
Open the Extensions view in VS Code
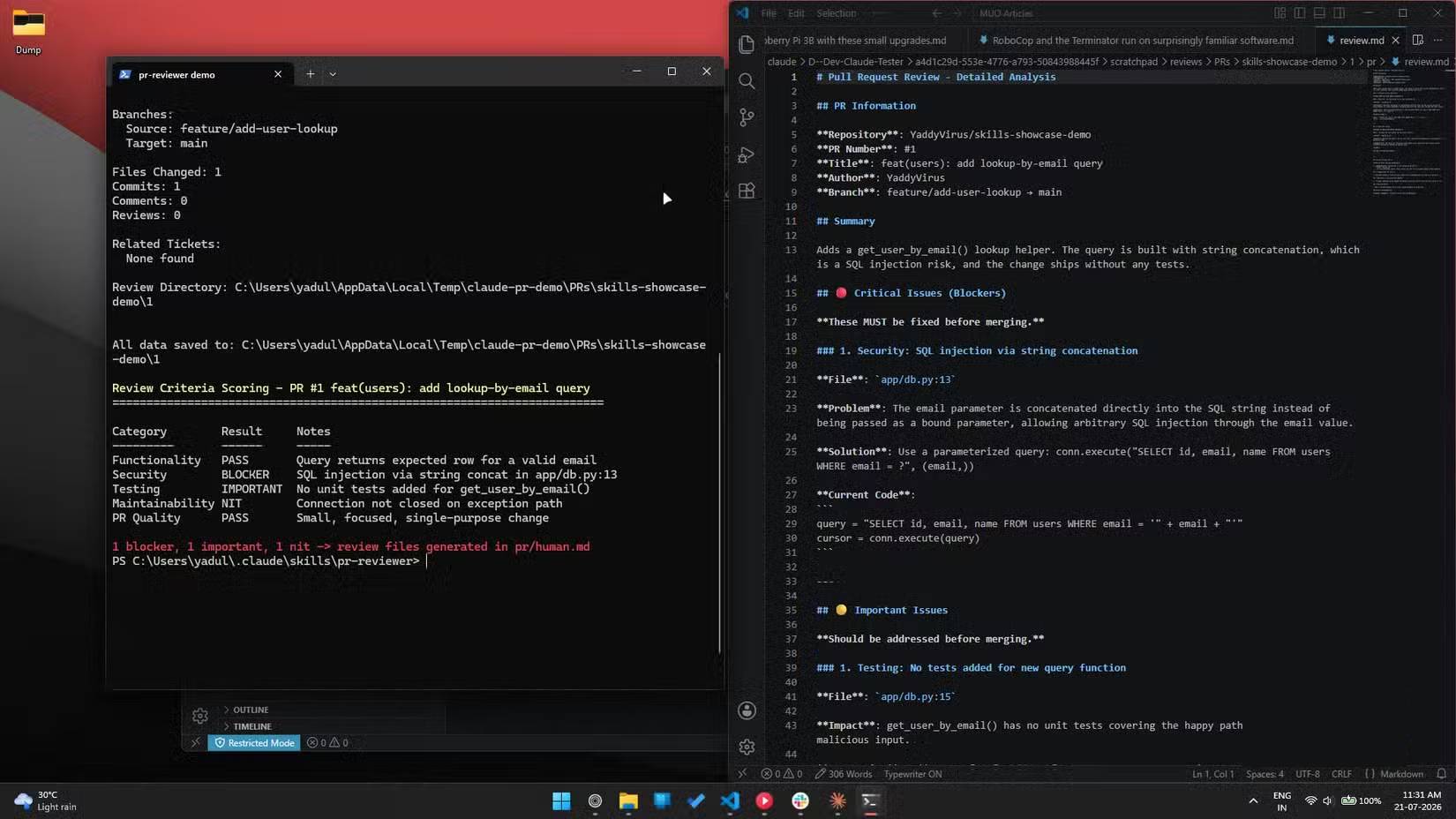747,191
